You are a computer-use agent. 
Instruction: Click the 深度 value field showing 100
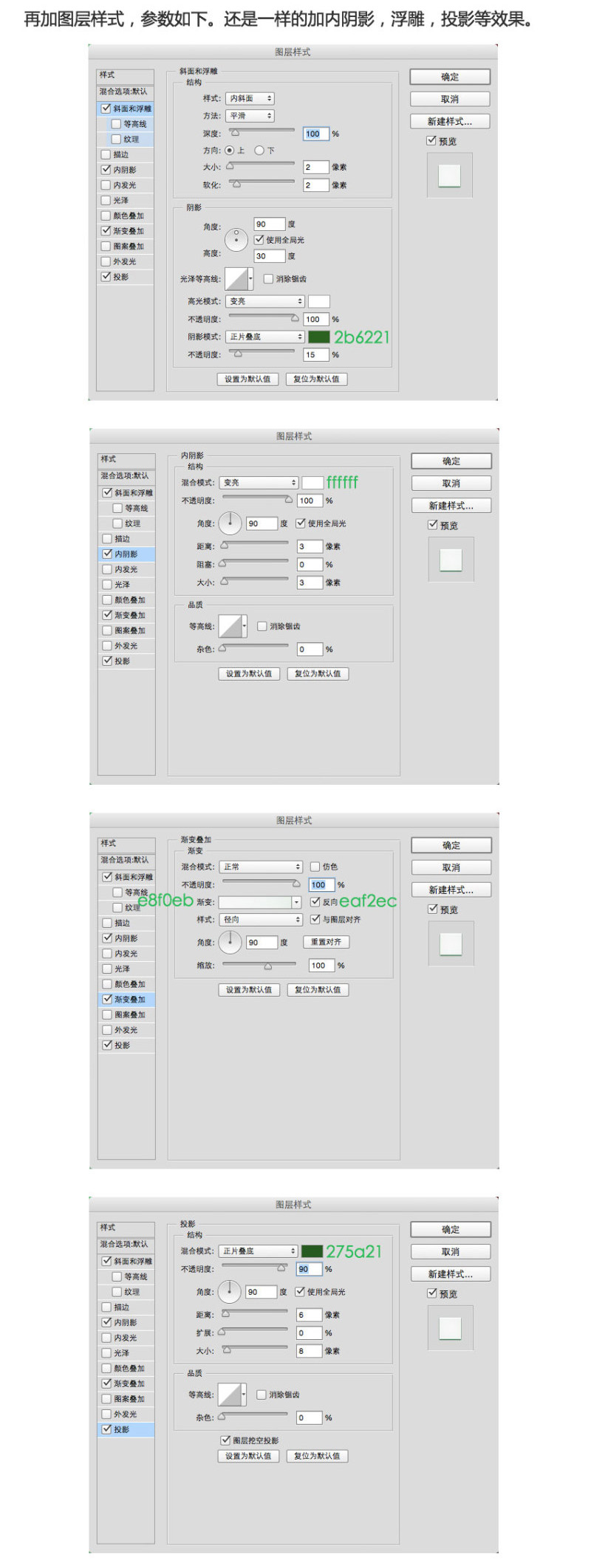(316, 134)
